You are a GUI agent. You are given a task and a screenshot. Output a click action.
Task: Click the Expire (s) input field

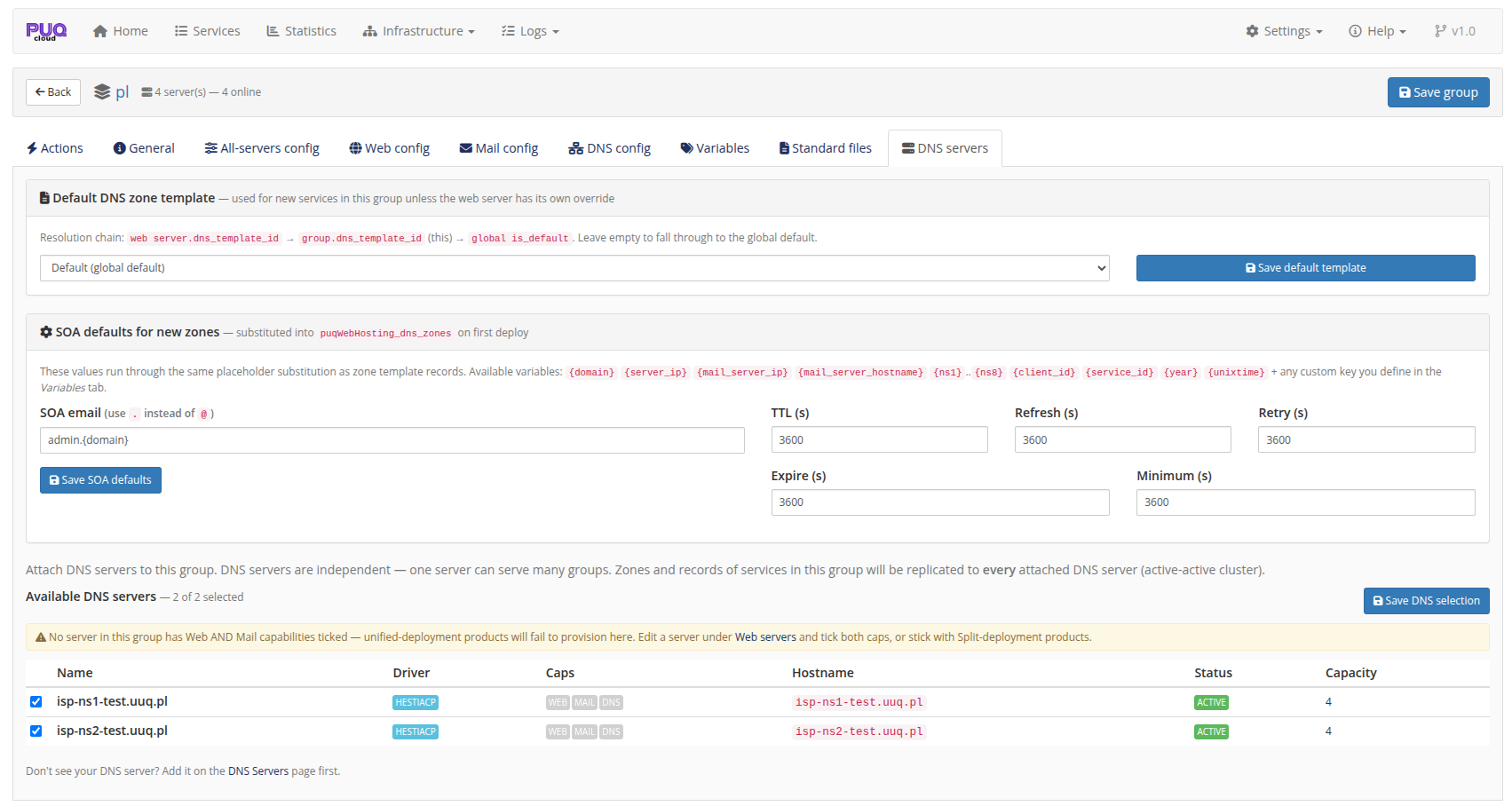[940, 502]
